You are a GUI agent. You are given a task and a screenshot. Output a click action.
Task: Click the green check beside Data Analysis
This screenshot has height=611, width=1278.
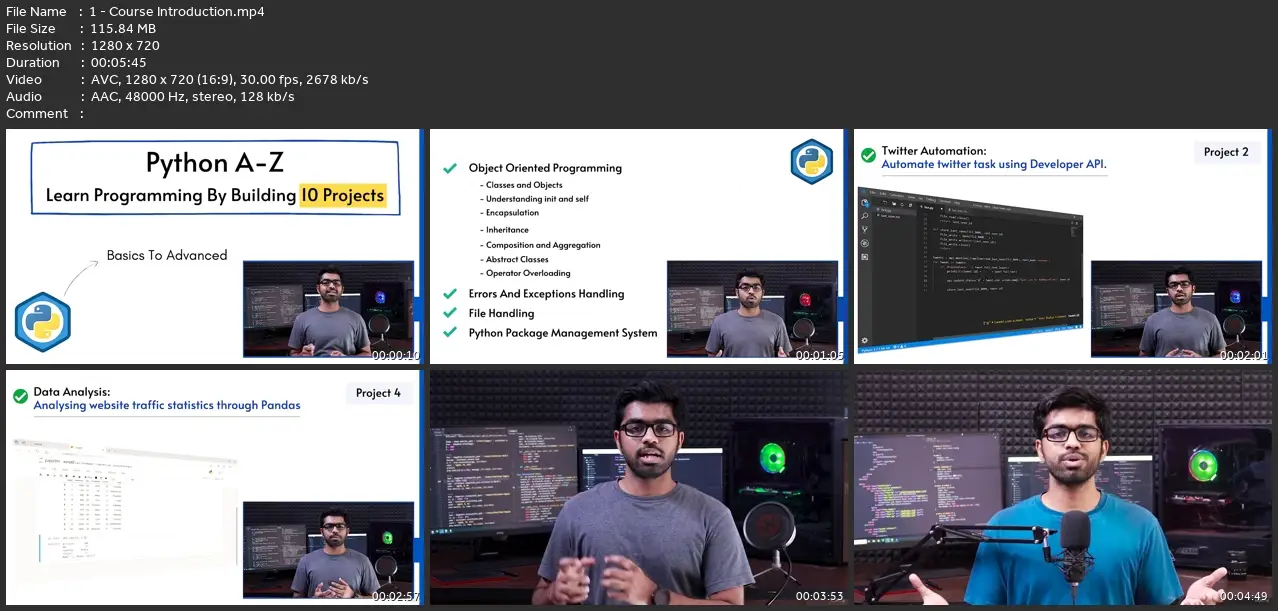[x=20, y=397]
